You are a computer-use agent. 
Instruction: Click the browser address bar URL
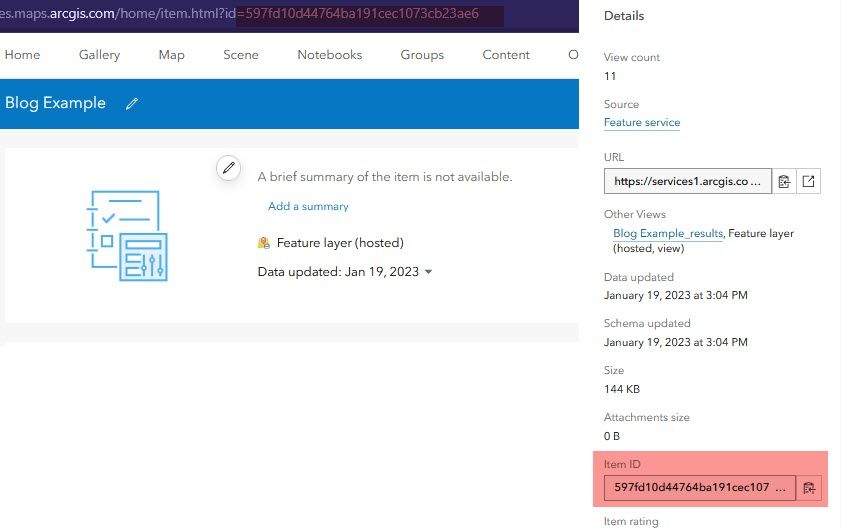[x=239, y=13]
